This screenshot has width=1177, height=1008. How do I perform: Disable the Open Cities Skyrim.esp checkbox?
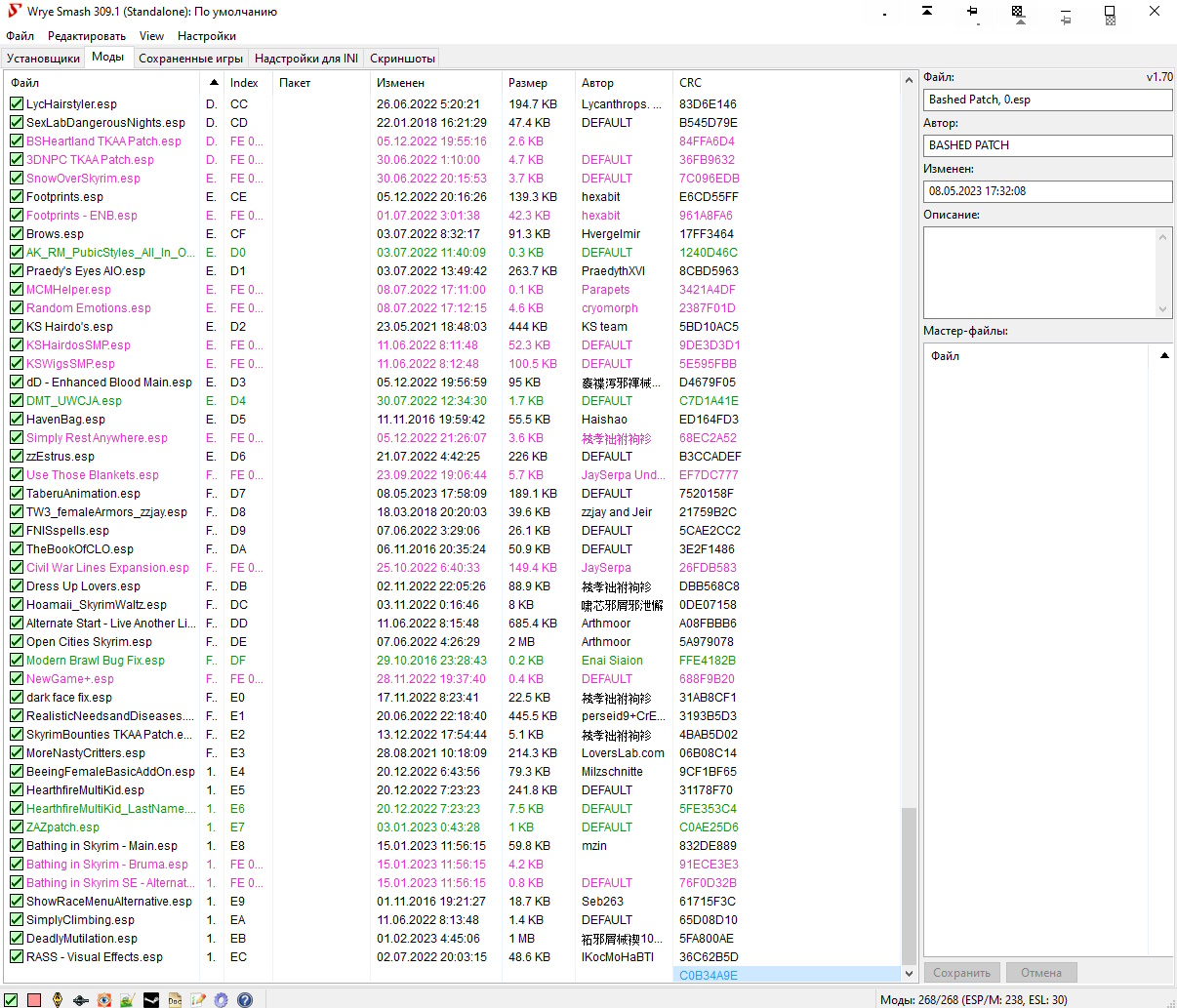click(17, 642)
